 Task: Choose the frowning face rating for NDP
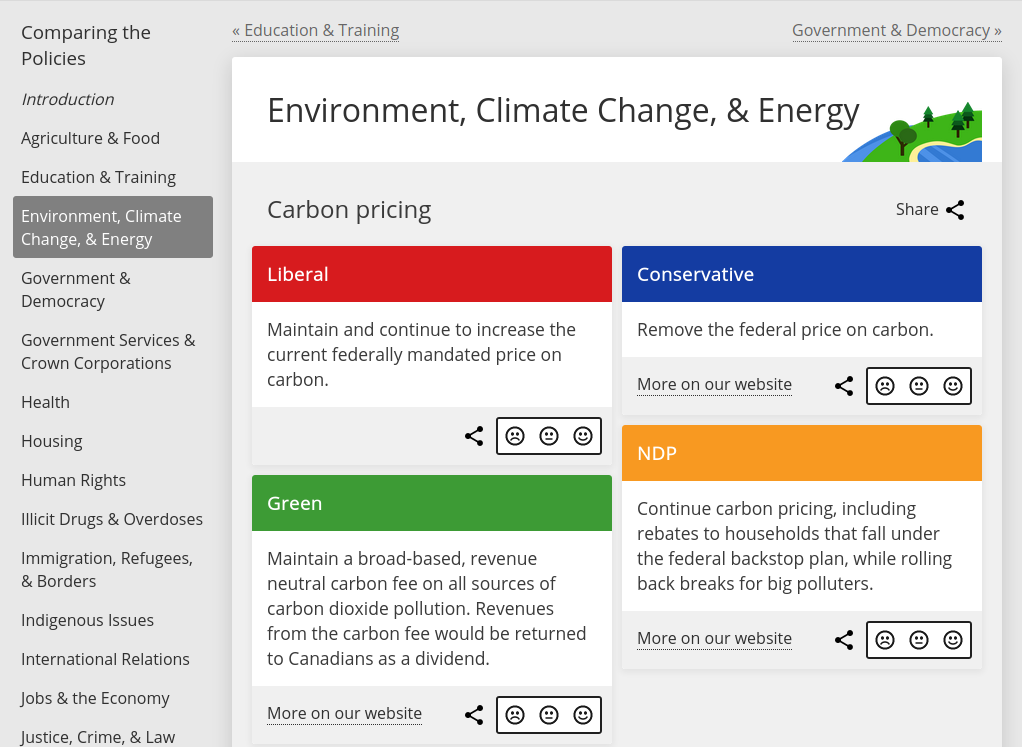point(885,639)
